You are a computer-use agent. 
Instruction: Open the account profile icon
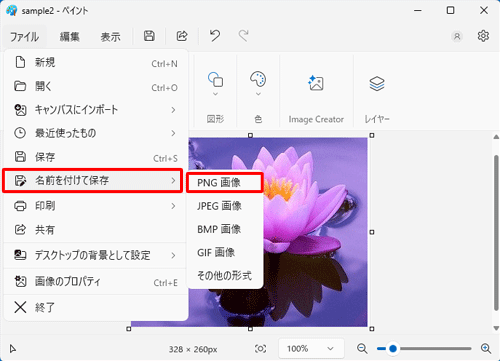457,36
